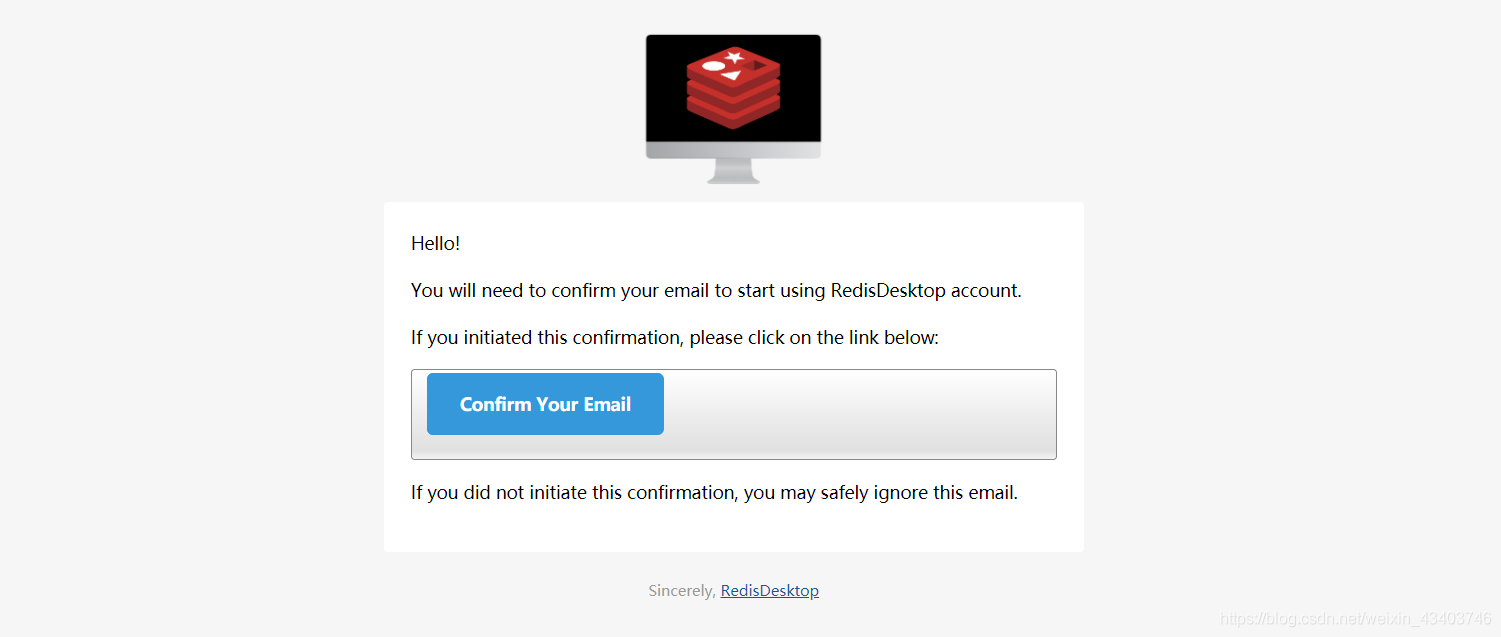Click the Redis logo monitor image
This screenshot has height=637, width=1501.
pos(733,108)
